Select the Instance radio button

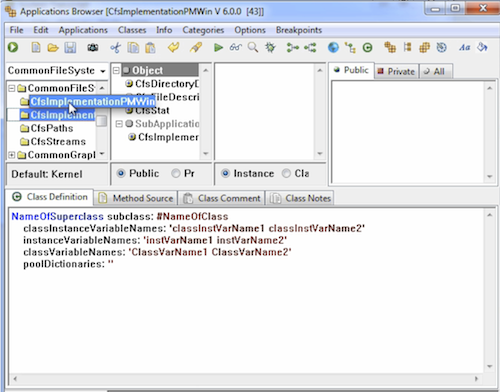tap(226, 173)
